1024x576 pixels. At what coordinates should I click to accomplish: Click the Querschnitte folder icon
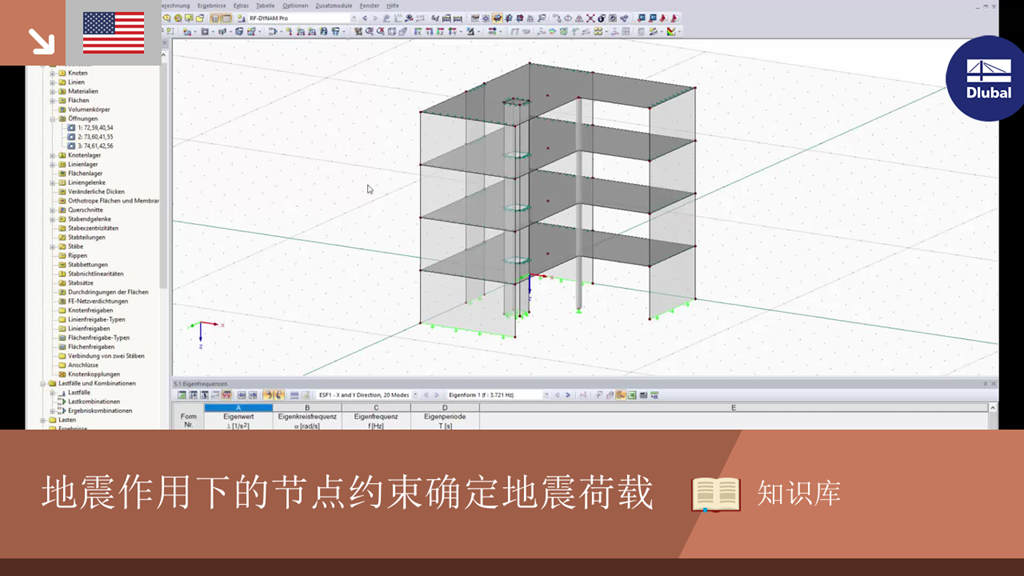click(x=63, y=210)
